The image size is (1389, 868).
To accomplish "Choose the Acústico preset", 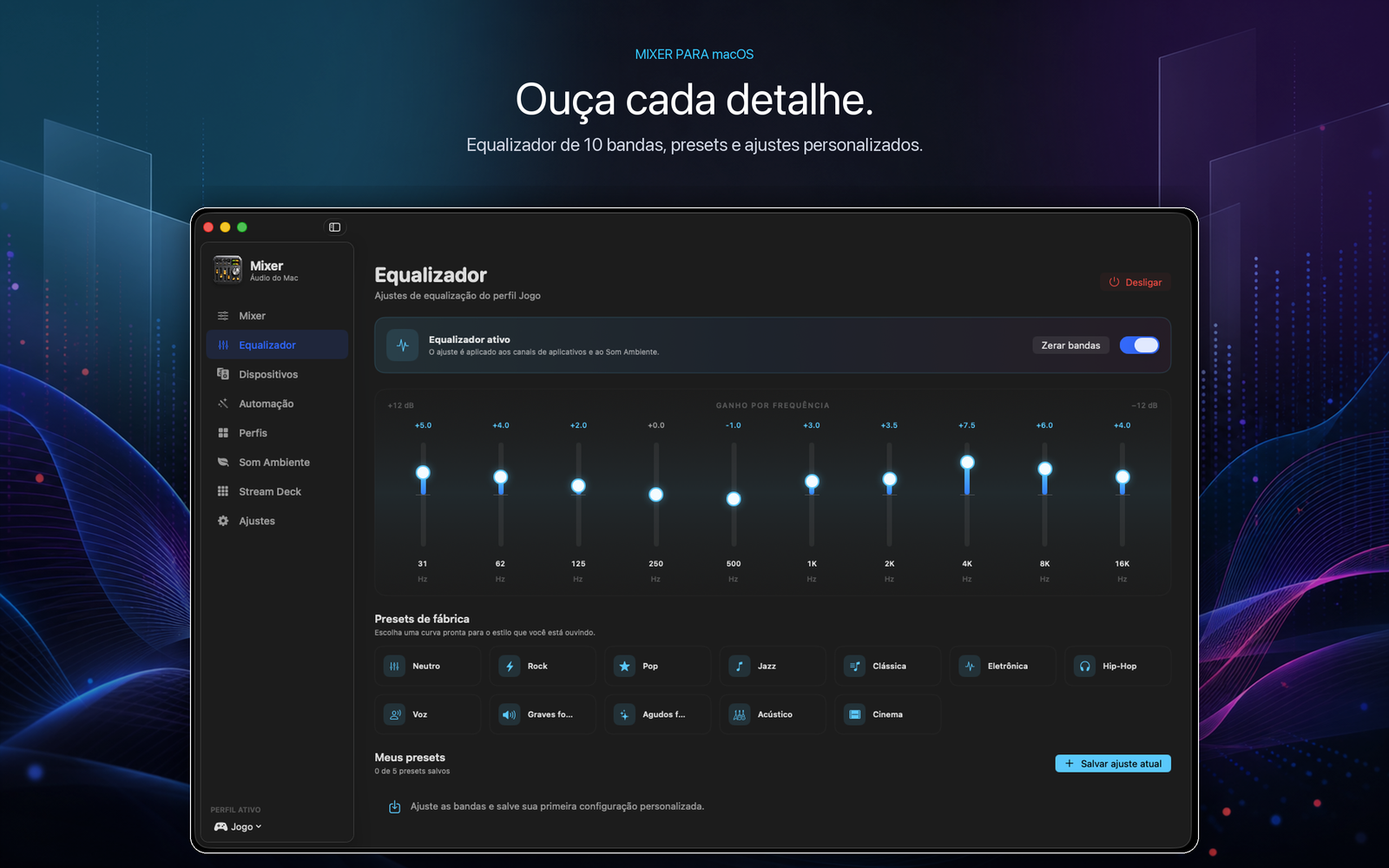I will tap(773, 714).
